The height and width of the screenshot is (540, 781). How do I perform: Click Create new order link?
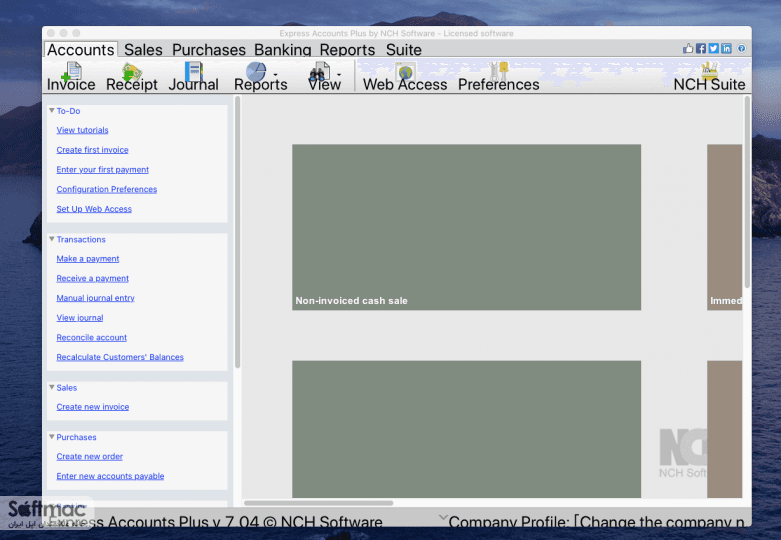[x=90, y=456]
